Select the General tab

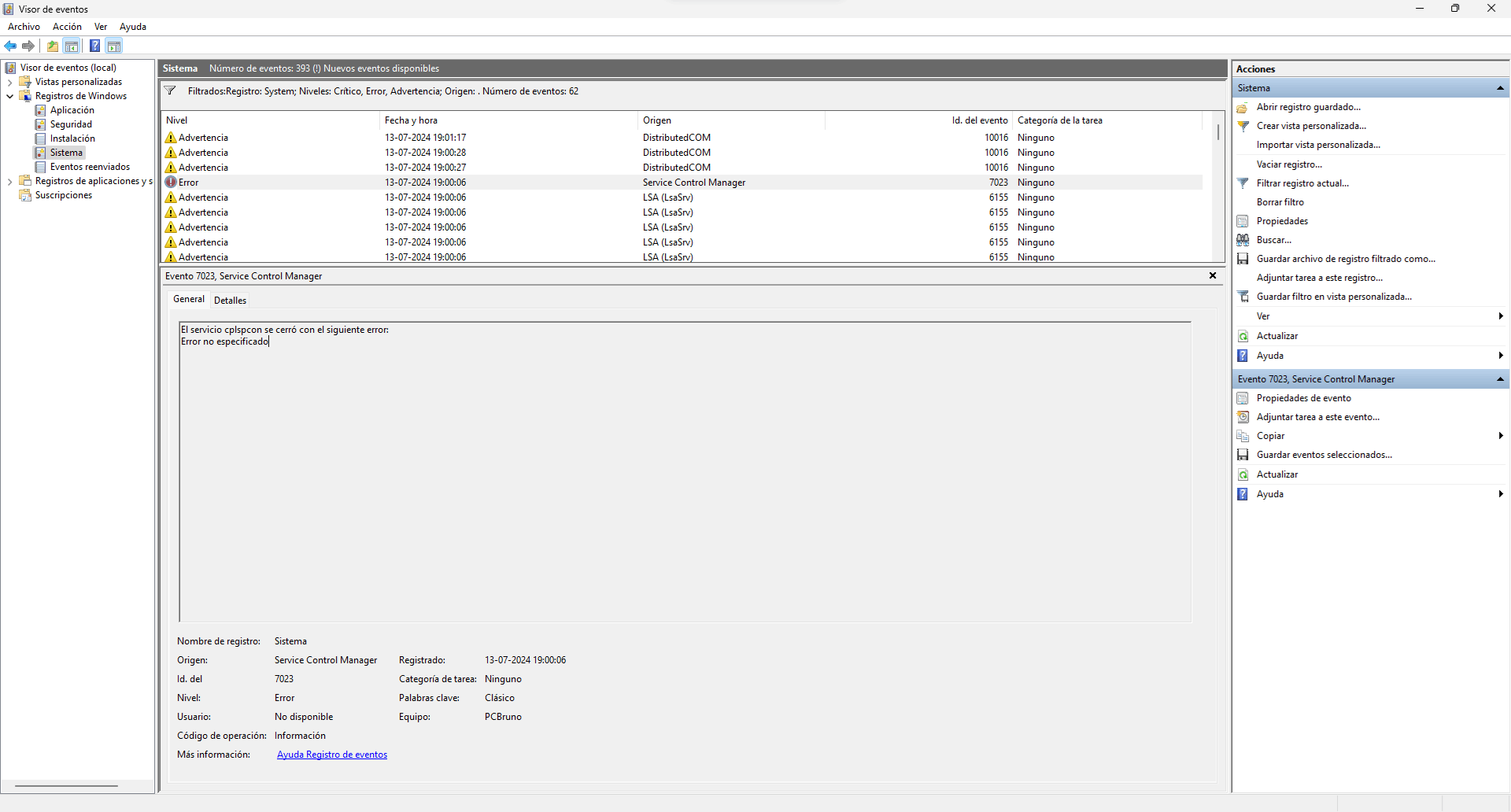(189, 299)
